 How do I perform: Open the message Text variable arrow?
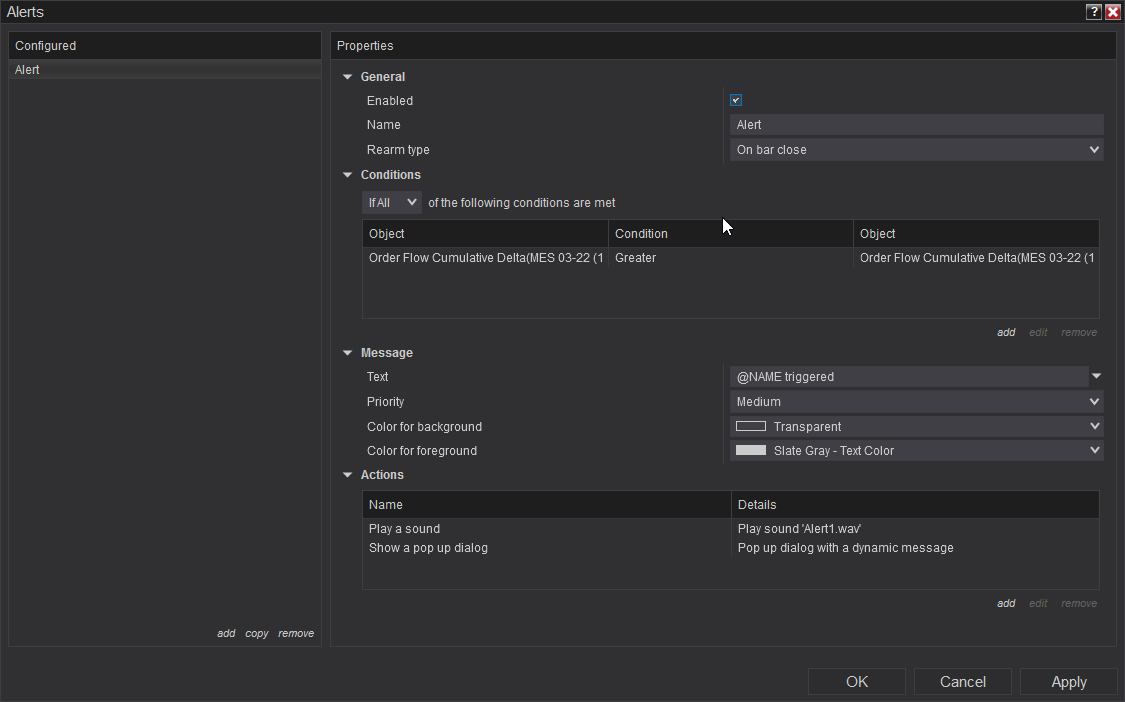coord(1096,377)
